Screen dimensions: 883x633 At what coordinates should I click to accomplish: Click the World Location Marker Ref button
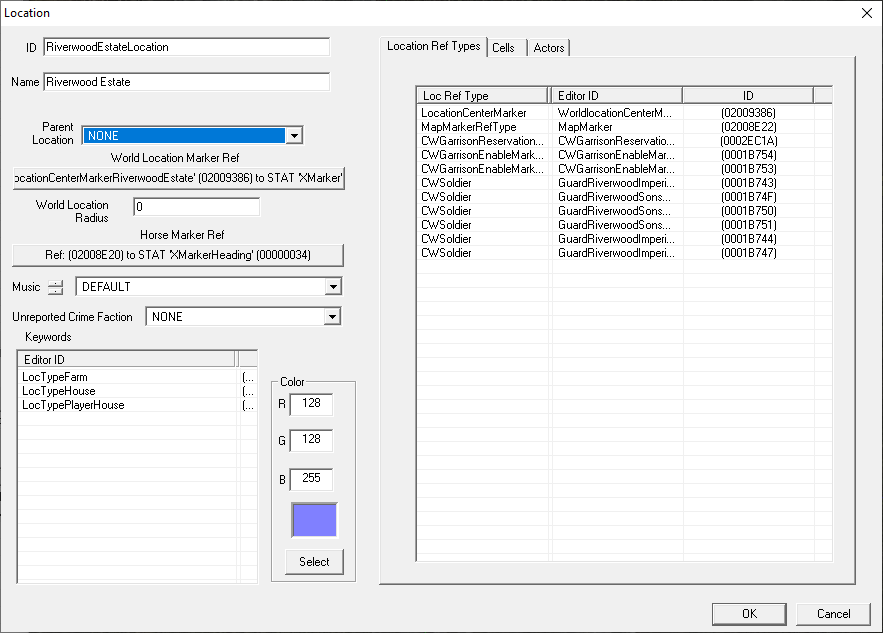[x=178, y=178]
